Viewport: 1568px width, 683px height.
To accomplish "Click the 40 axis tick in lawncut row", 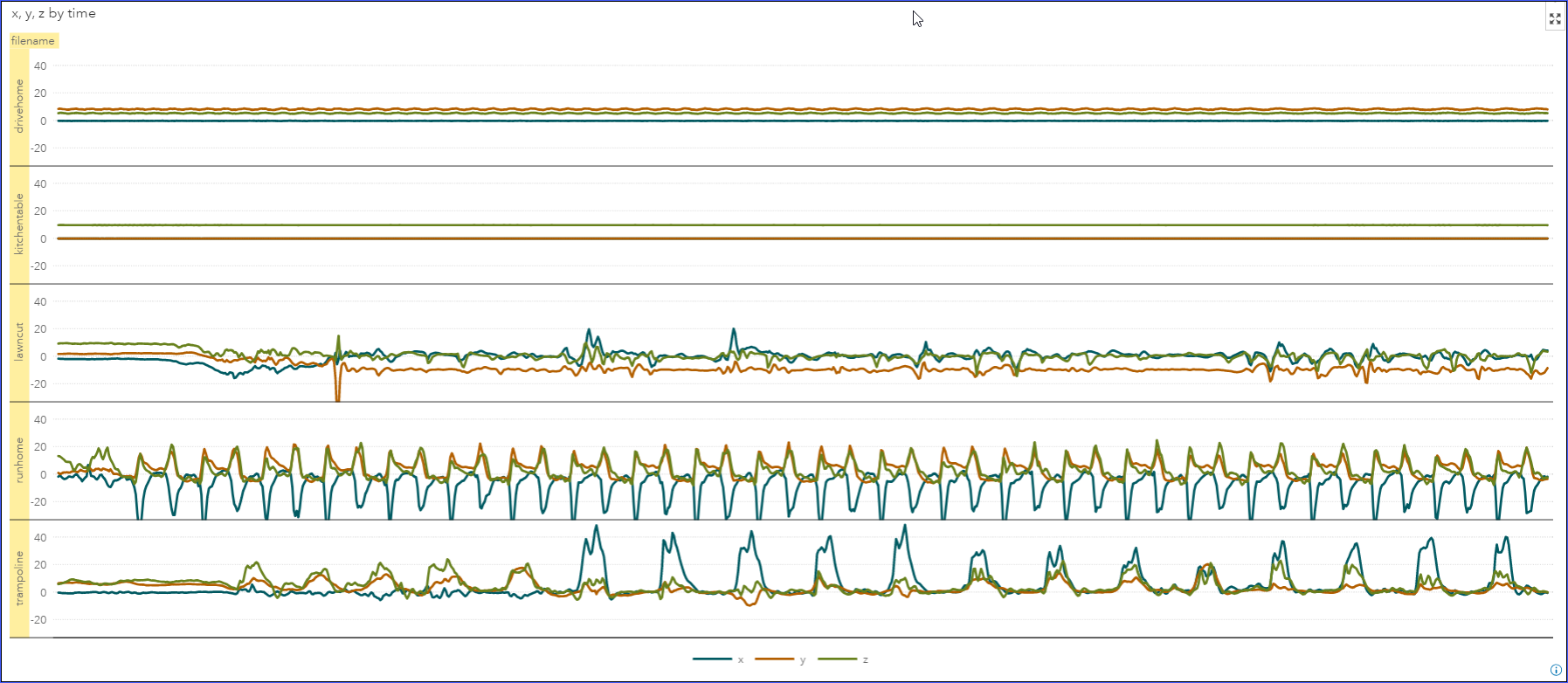I will [40, 301].
